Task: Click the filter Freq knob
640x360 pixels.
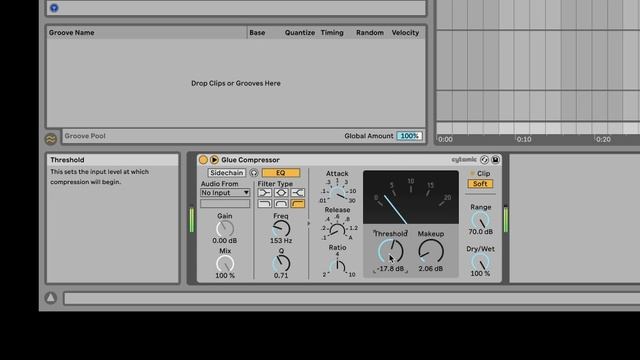Action: (281, 229)
